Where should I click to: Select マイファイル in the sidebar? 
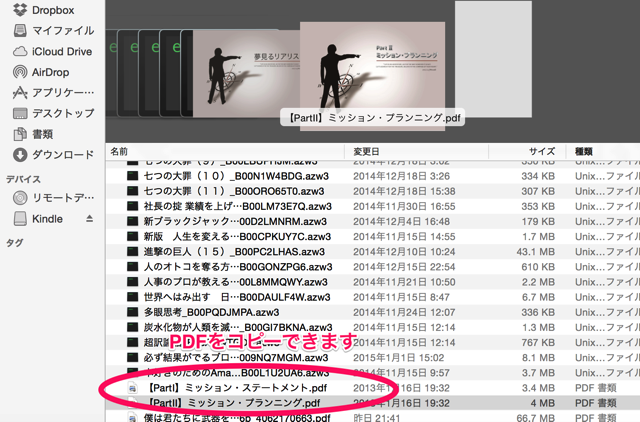point(62,30)
